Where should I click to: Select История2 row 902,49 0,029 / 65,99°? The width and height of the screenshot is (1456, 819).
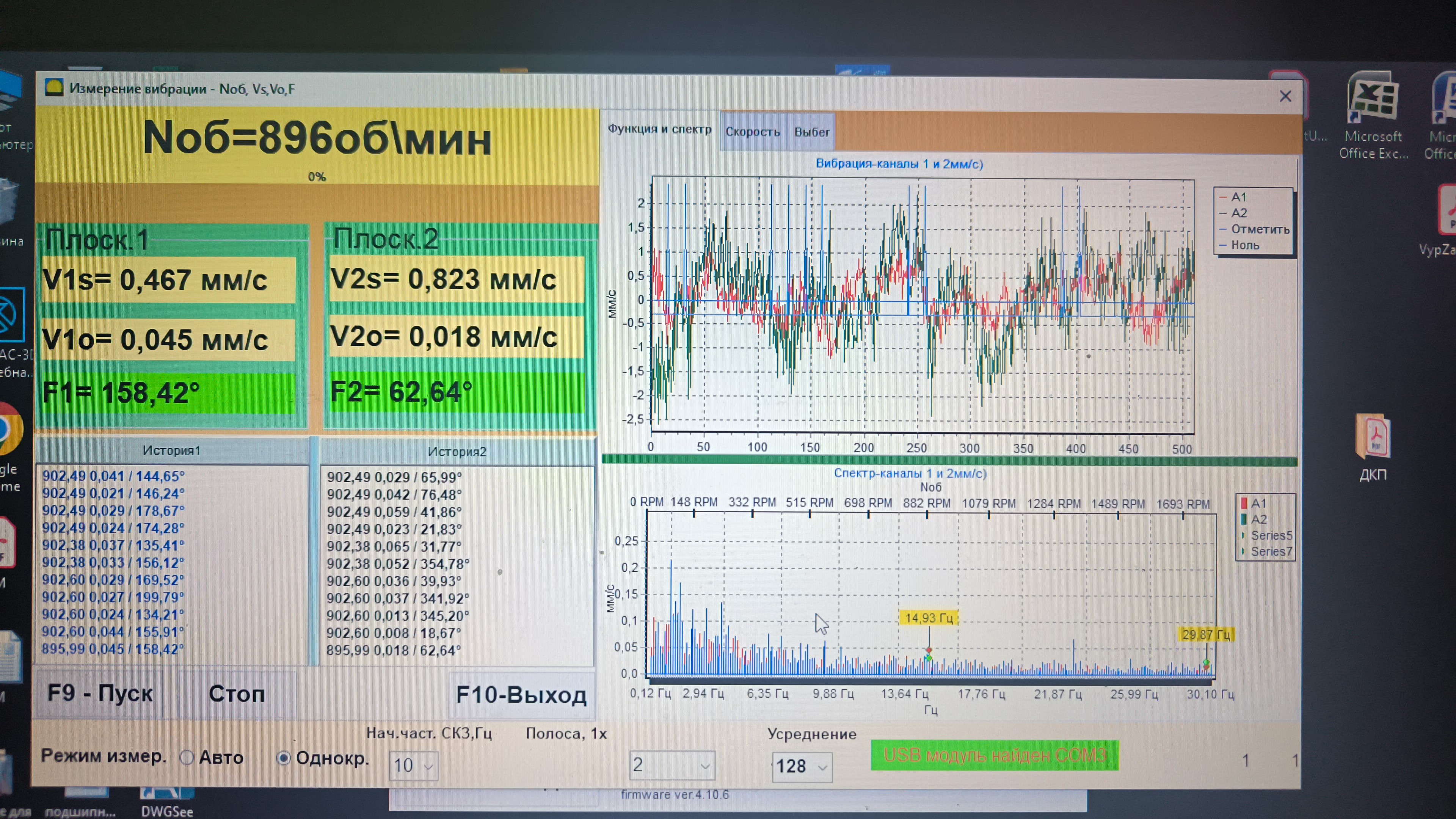[394, 478]
